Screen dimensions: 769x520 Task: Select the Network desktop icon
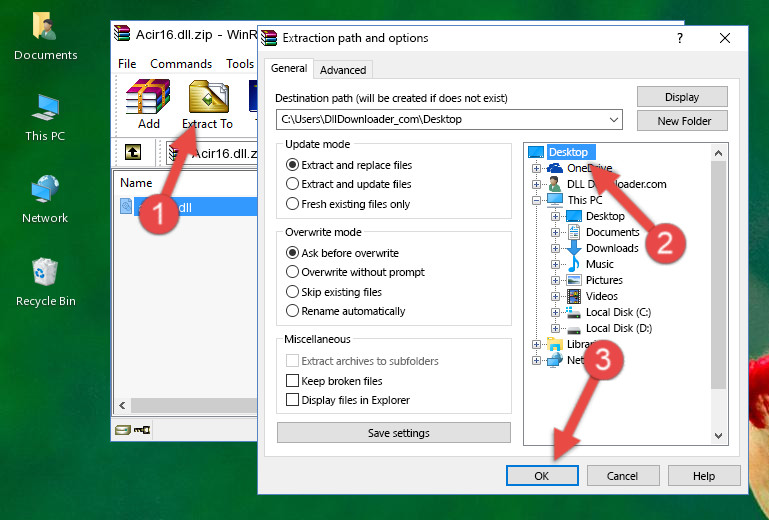coord(45,199)
